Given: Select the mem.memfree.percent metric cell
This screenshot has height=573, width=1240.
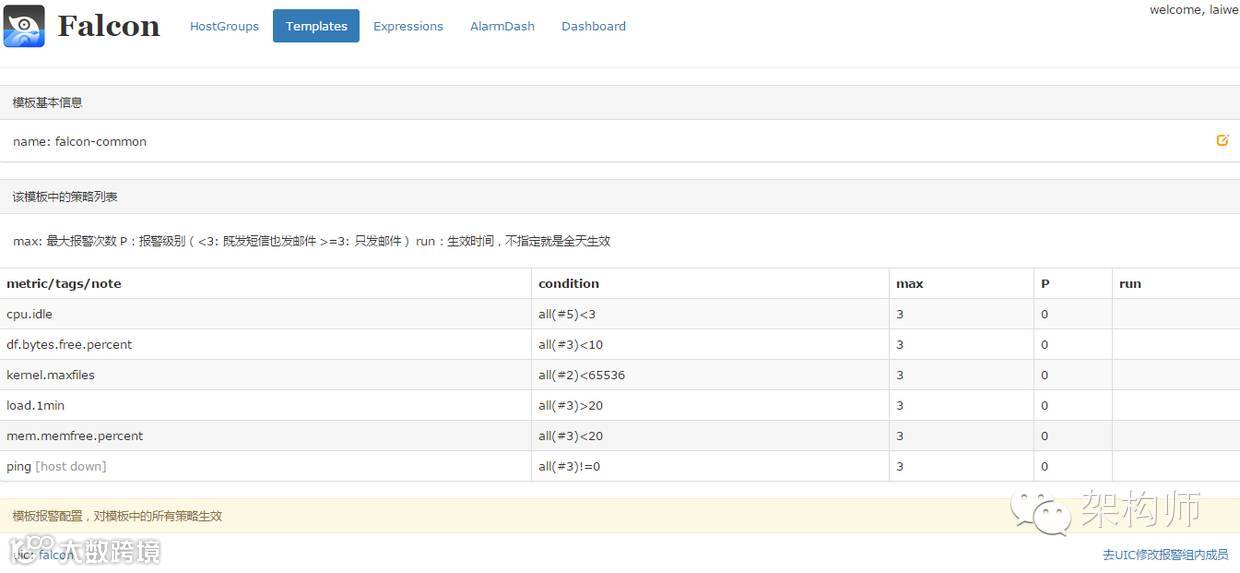Looking at the screenshot, I should (266, 436).
